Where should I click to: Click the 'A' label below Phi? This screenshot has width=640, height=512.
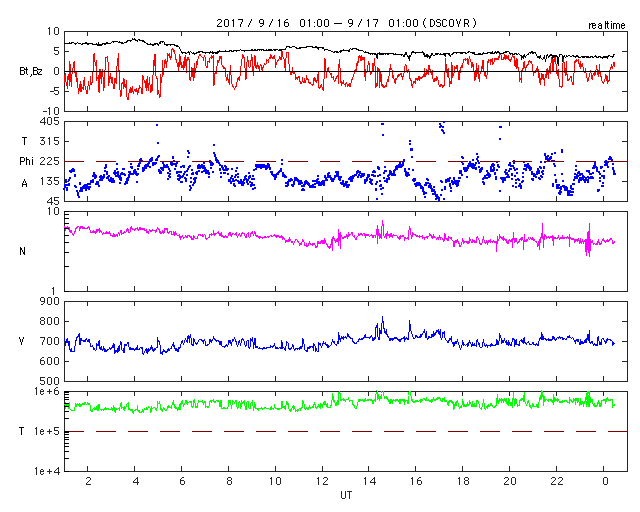pyautogui.click(x=24, y=184)
